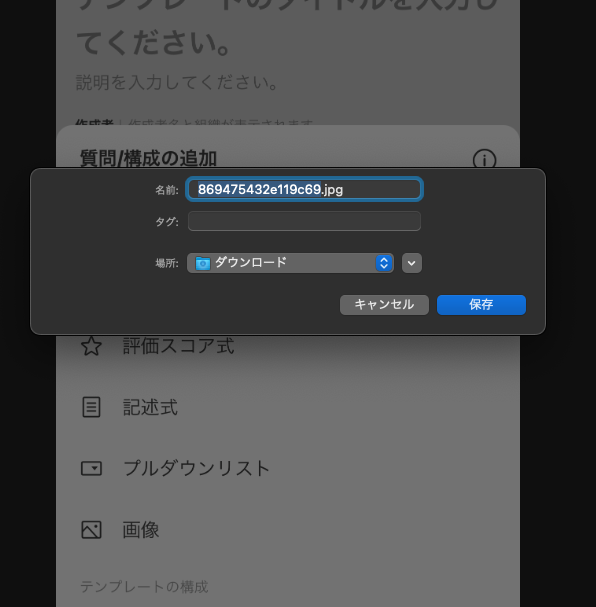
Task: Select the 評価スコア式 question type
Action: (x=178, y=346)
